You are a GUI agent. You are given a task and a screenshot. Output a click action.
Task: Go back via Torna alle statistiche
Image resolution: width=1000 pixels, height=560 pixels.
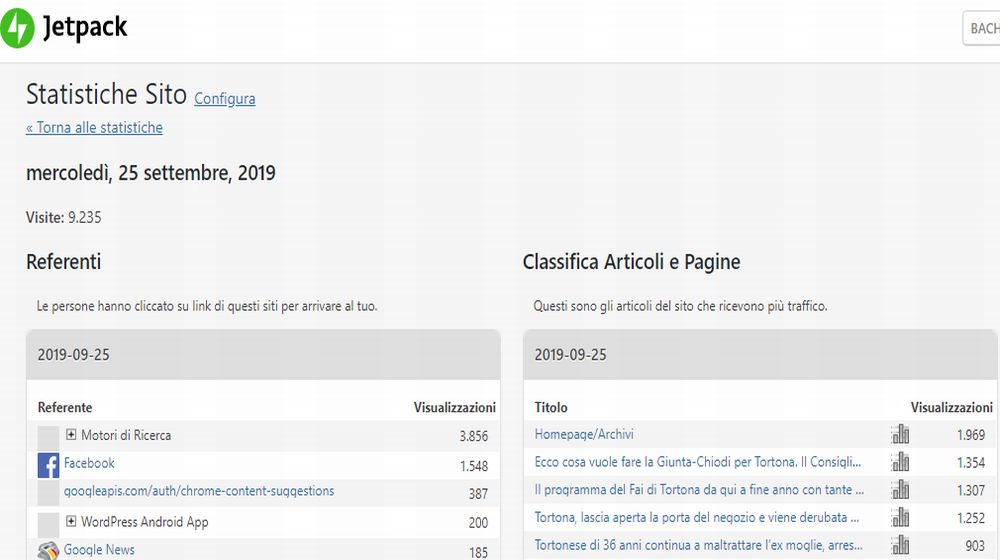(94, 128)
